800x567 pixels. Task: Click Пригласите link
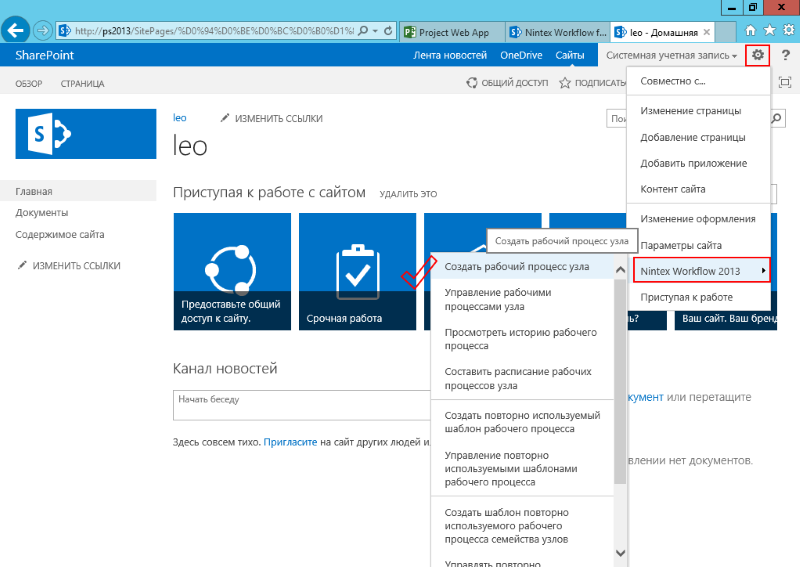click(x=290, y=442)
